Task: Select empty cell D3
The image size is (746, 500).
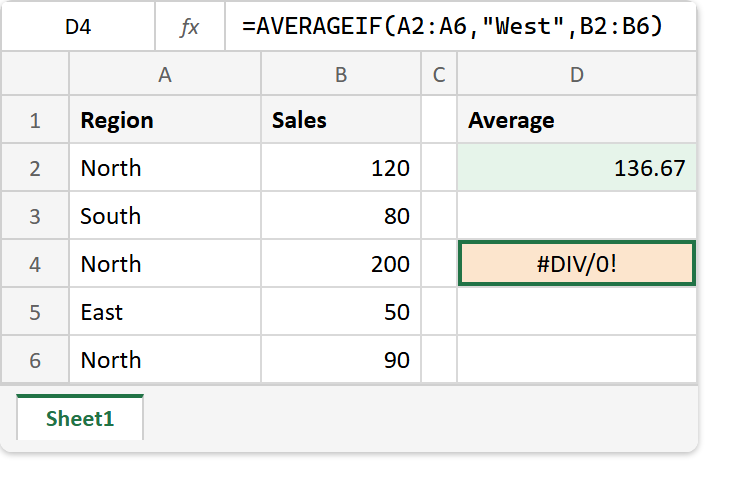Action: pos(577,216)
